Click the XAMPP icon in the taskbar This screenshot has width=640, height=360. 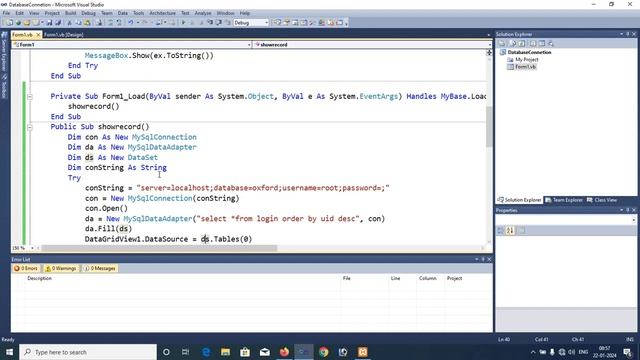tap(363, 352)
